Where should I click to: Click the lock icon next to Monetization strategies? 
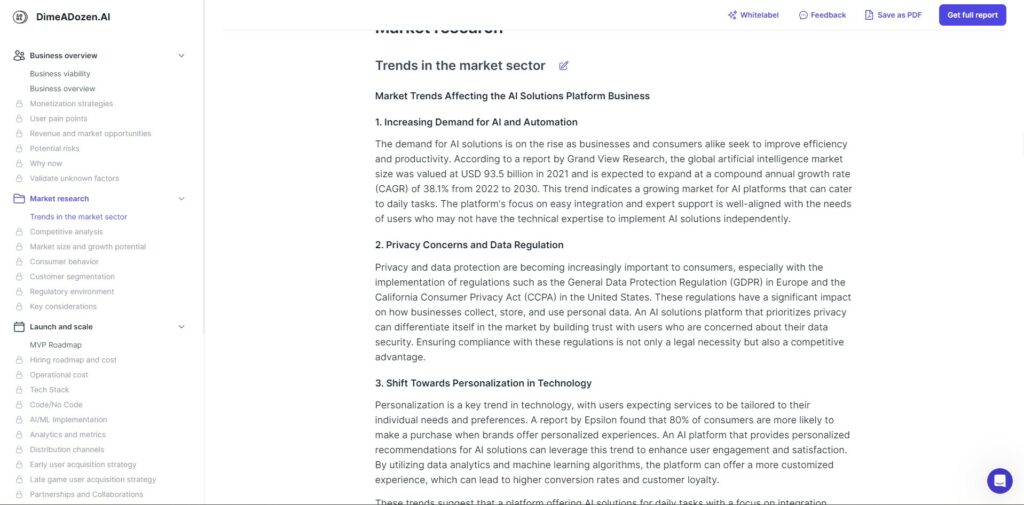pyautogui.click(x=20, y=103)
